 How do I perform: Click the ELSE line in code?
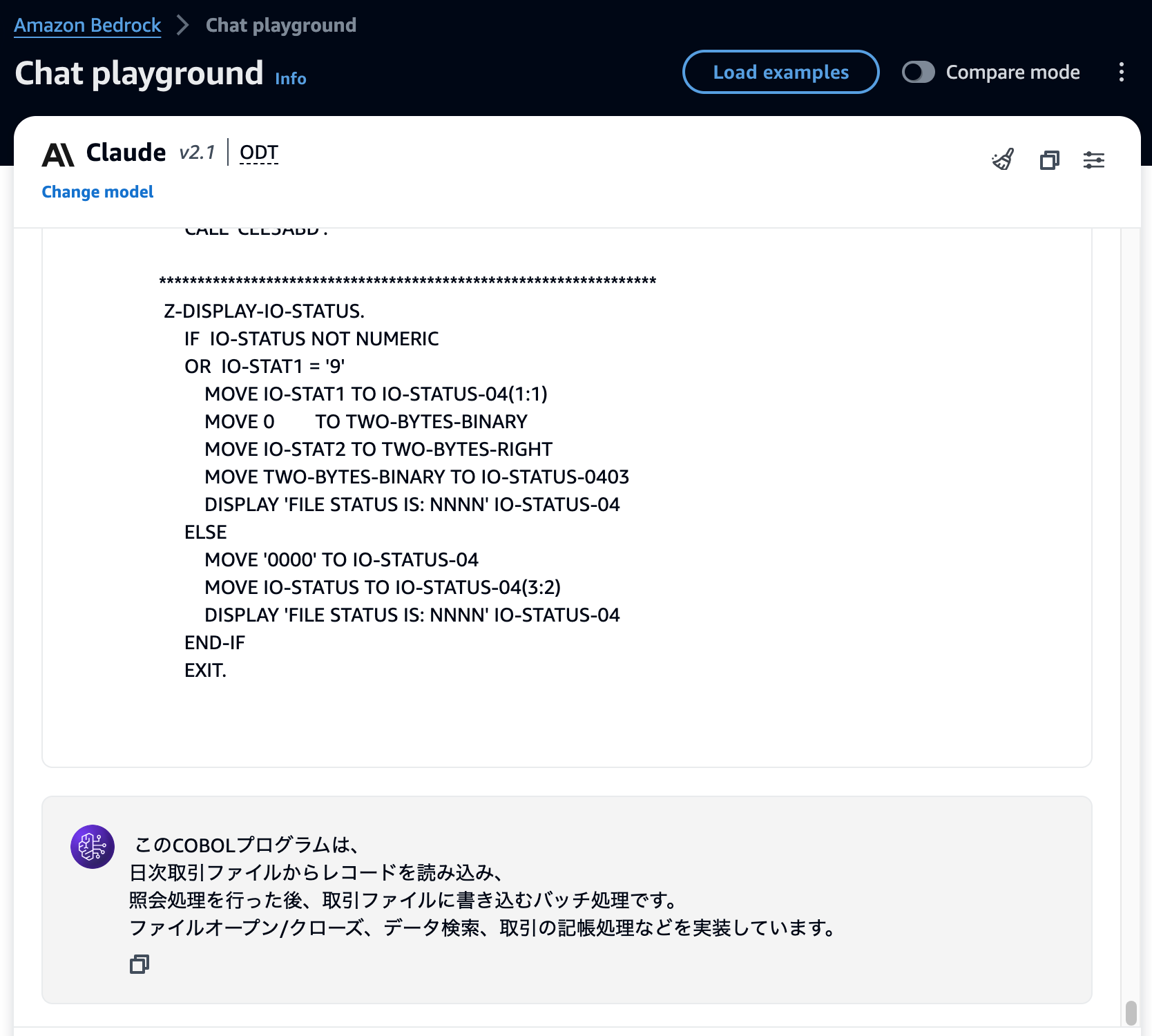[x=206, y=532]
